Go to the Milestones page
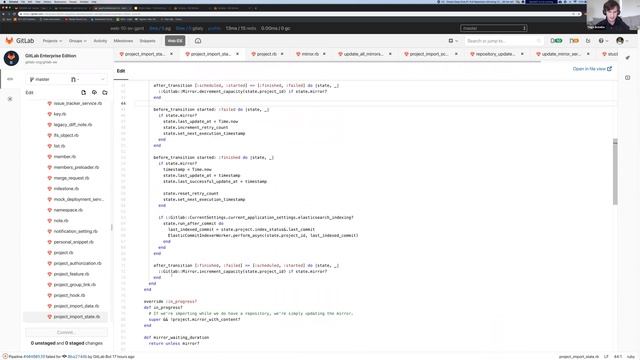The height and width of the screenshot is (360, 640). pyautogui.click(x=123, y=41)
